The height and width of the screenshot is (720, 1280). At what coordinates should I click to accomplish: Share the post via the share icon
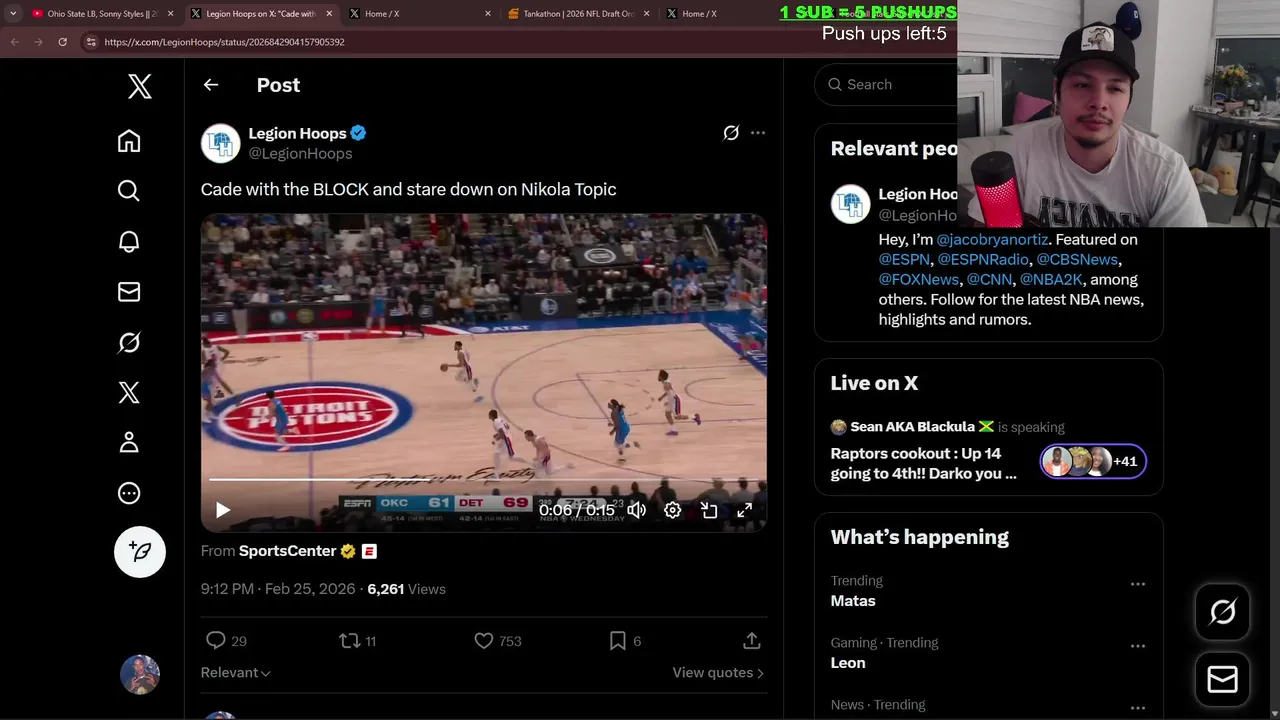pos(752,641)
